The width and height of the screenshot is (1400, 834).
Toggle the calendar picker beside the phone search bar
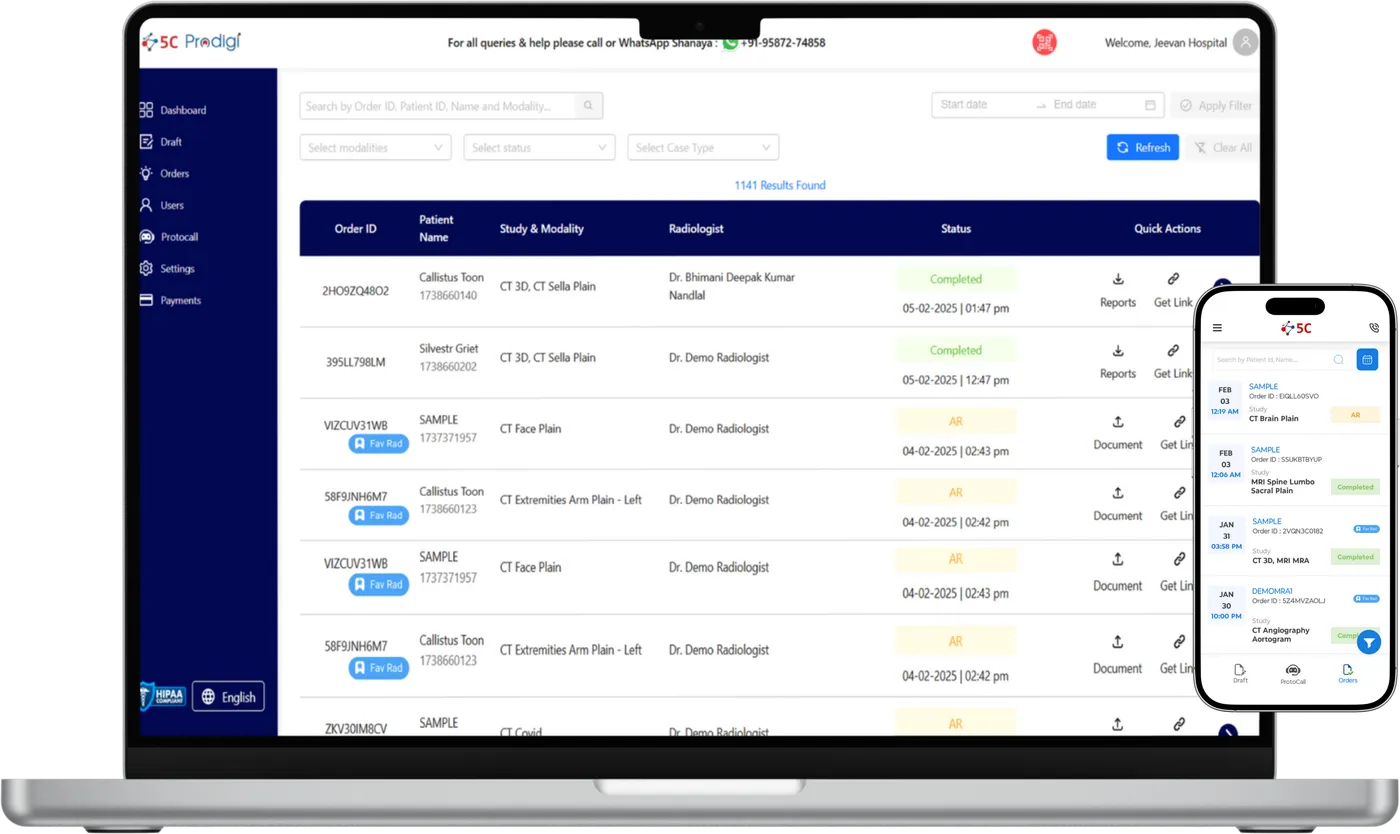1367,359
